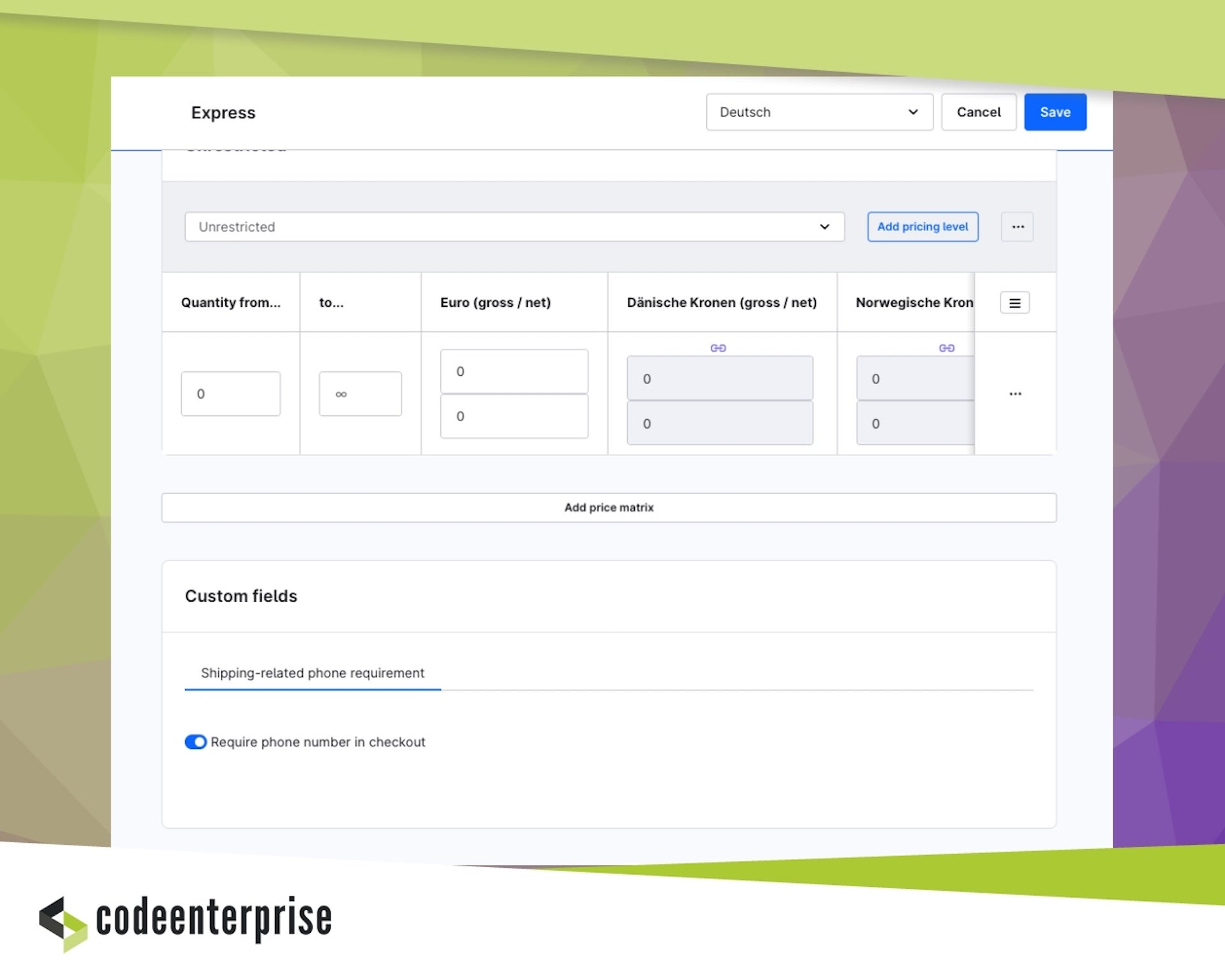Click the Norwegische Kronen currency link icon
The width and height of the screenshot is (1225, 980).
click(x=946, y=348)
